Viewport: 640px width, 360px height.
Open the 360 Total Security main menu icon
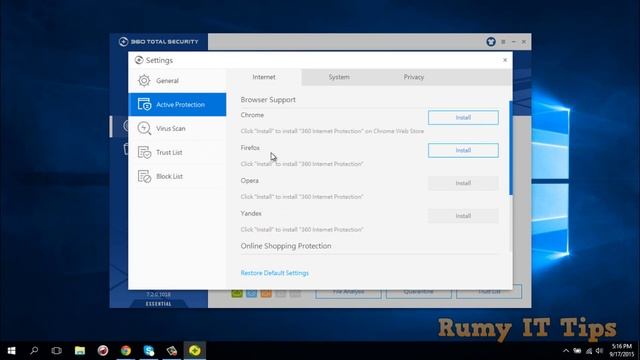click(503, 42)
